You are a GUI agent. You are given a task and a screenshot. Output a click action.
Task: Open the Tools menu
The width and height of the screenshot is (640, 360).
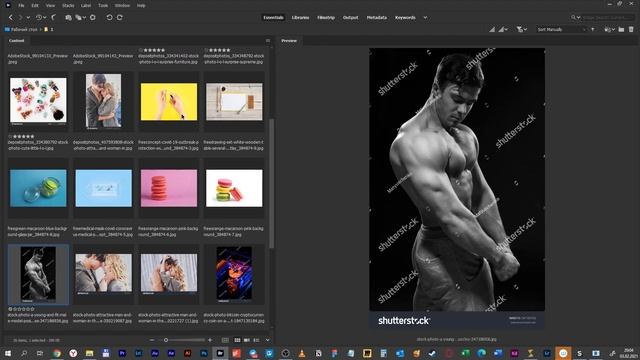point(103,5)
